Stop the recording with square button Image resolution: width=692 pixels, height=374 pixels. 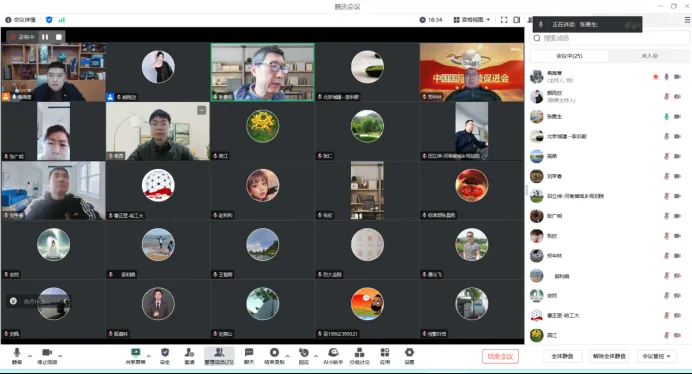click(x=59, y=37)
